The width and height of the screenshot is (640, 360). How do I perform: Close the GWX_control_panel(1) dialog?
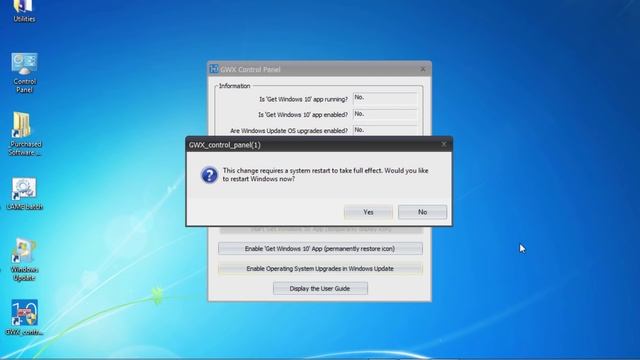tap(444, 144)
